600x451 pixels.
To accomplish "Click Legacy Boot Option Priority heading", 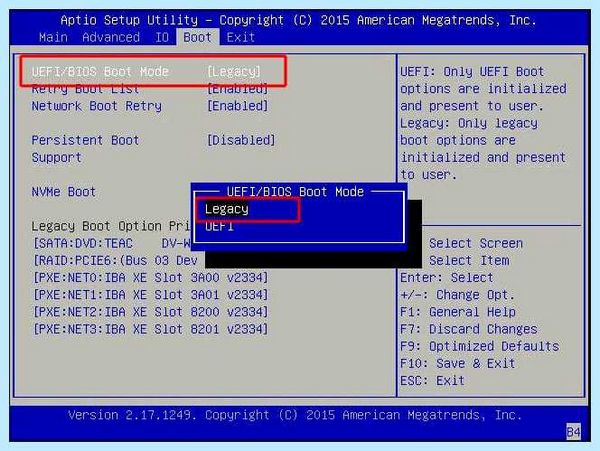I will pyautogui.click(x=111, y=226).
